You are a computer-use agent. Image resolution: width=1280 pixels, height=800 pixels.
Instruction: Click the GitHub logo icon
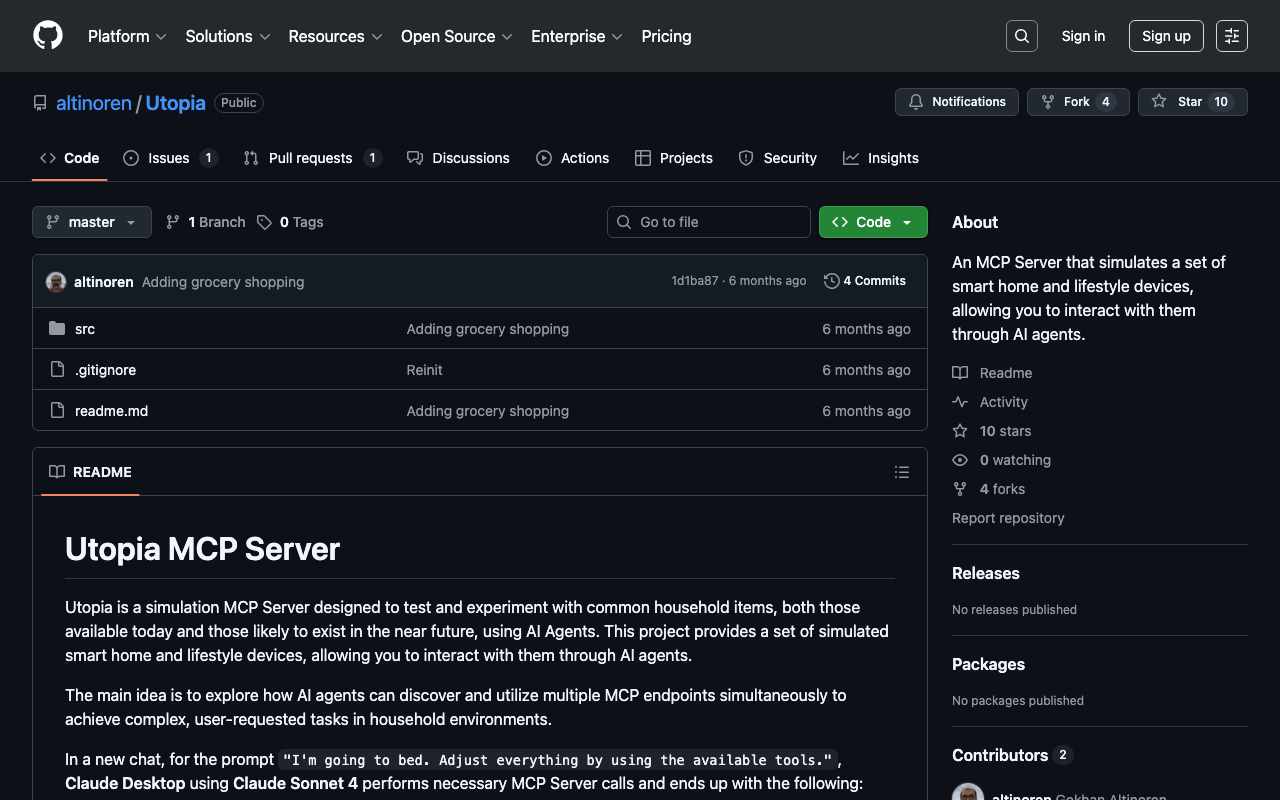click(x=48, y=36)
